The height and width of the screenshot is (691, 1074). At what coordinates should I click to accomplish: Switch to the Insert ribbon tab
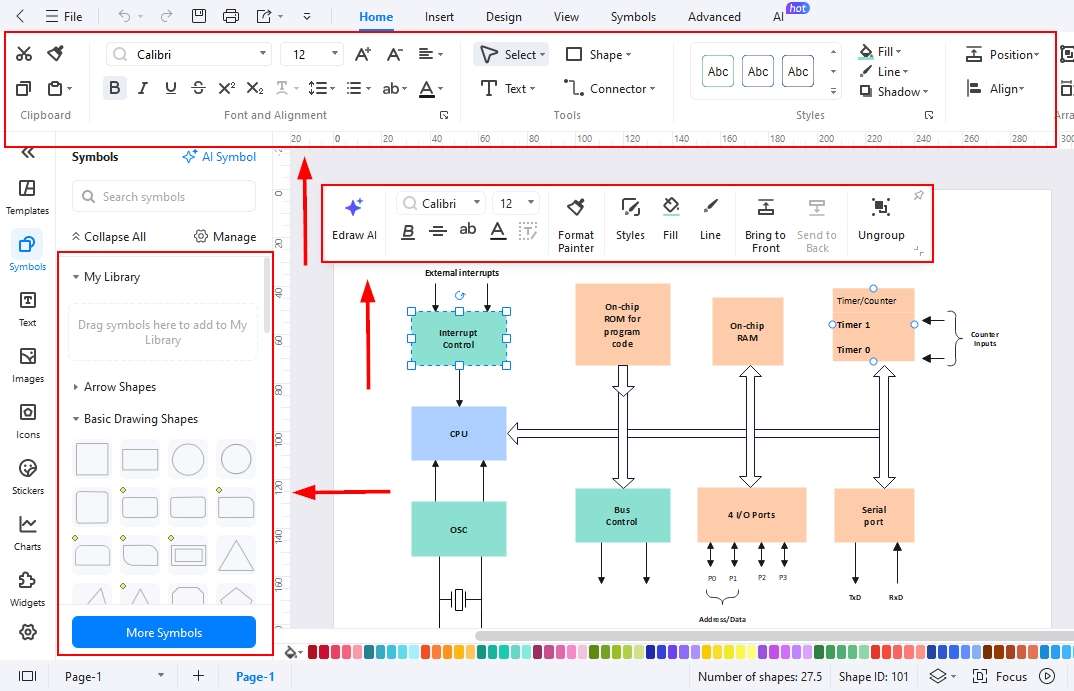(439, 16)
